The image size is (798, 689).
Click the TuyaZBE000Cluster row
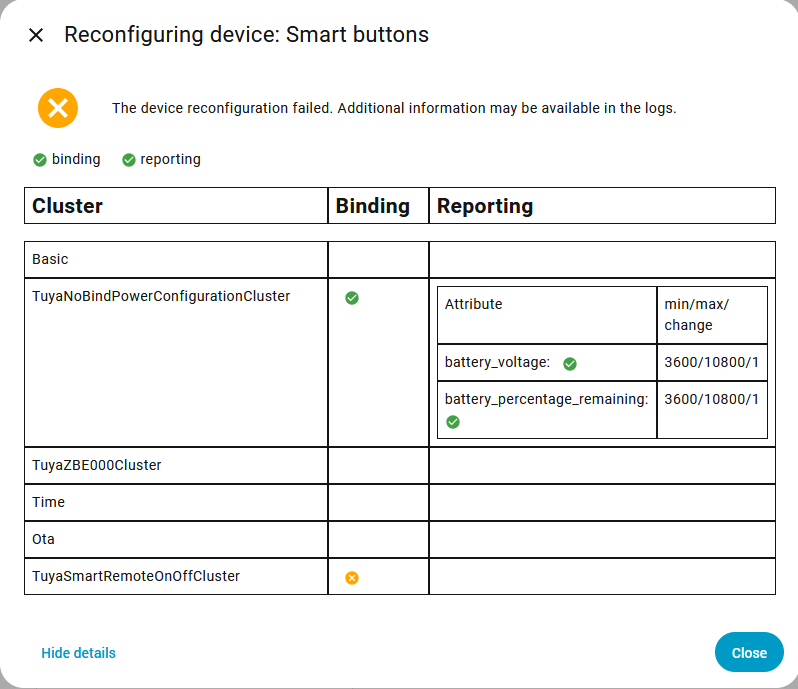pos(400,466)
